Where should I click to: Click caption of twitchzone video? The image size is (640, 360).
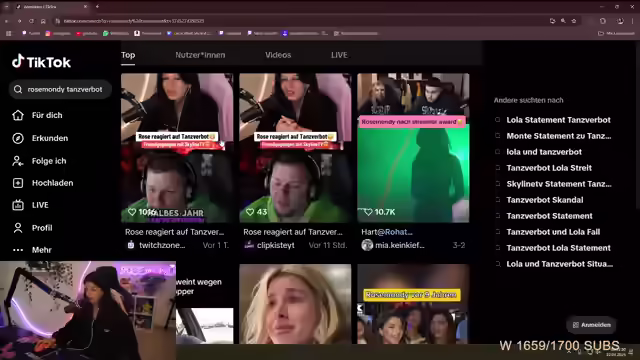175,232
